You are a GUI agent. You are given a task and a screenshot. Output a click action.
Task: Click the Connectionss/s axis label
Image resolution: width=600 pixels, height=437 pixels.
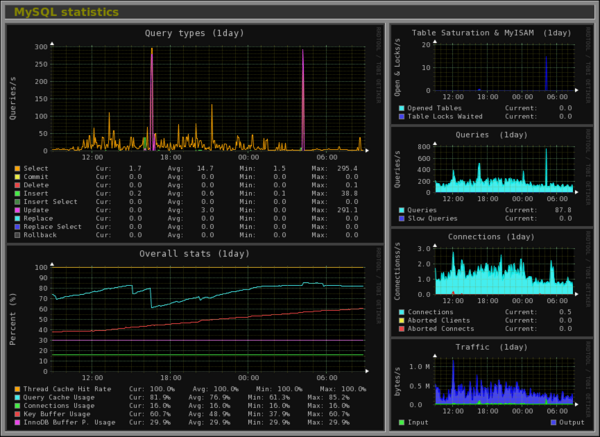pyautogui.click(x=397, y=271)
